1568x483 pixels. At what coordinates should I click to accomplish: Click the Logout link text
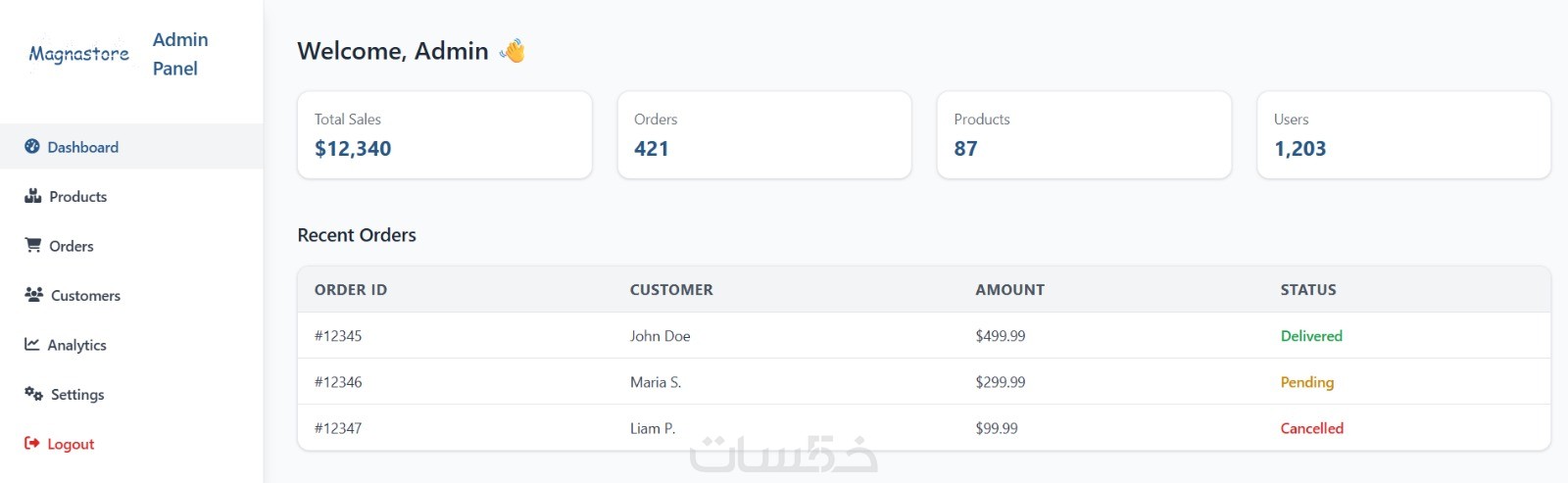71,444
